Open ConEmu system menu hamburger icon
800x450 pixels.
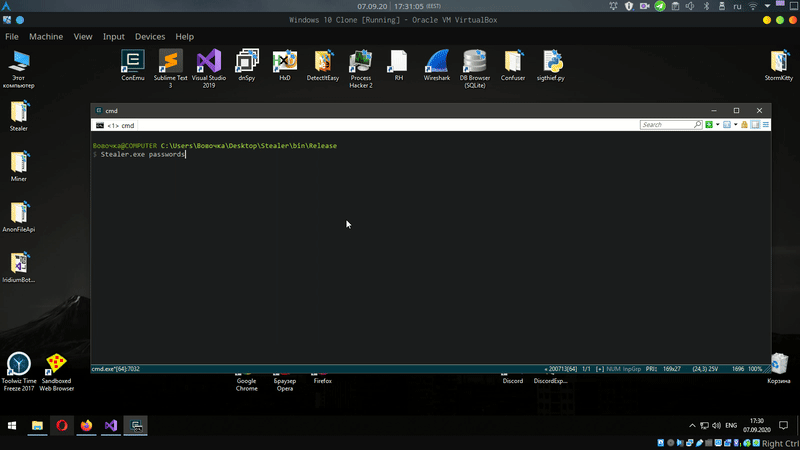pos(766,124)
